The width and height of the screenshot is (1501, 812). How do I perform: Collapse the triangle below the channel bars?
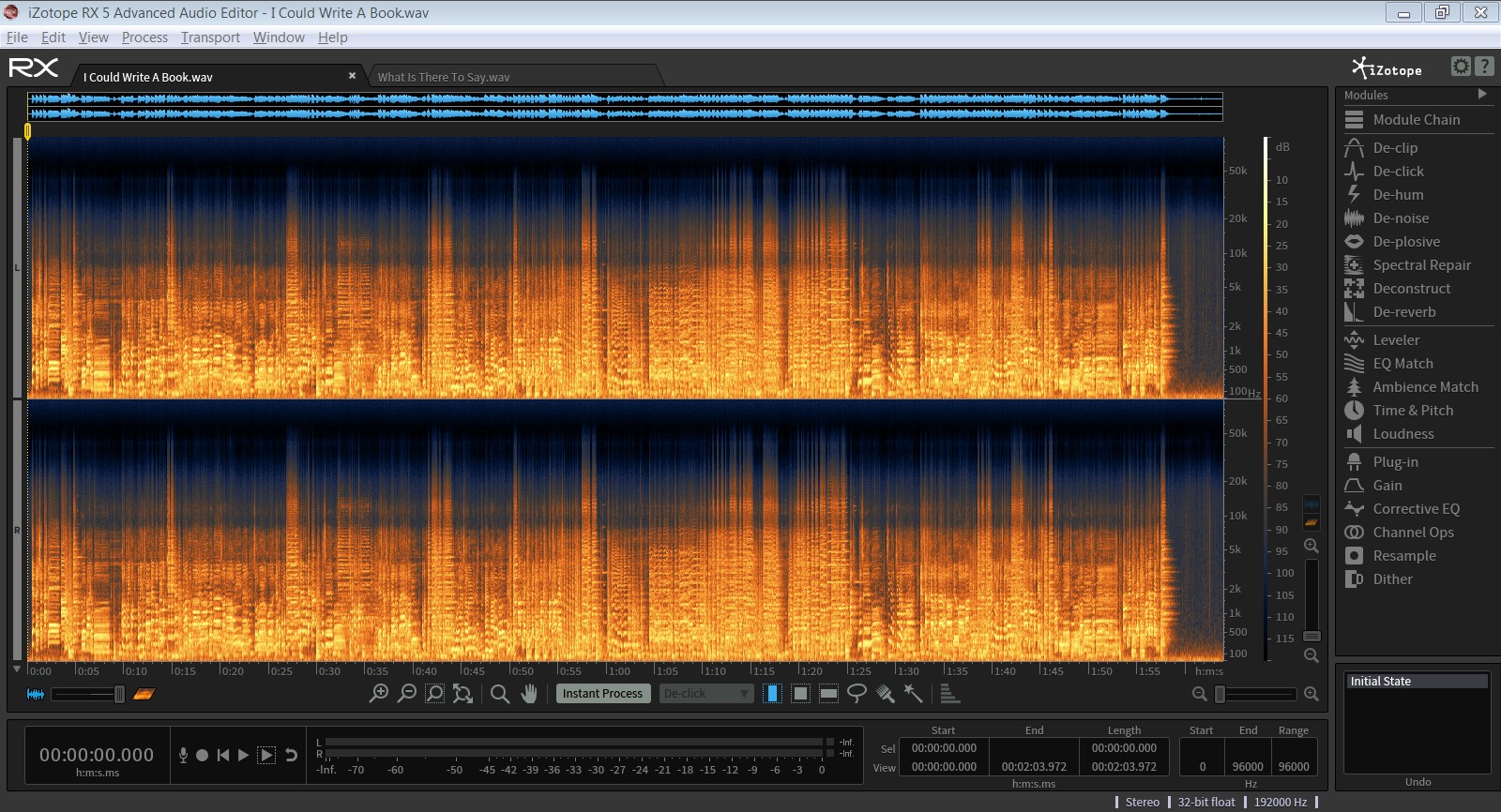tap(17, 669)
